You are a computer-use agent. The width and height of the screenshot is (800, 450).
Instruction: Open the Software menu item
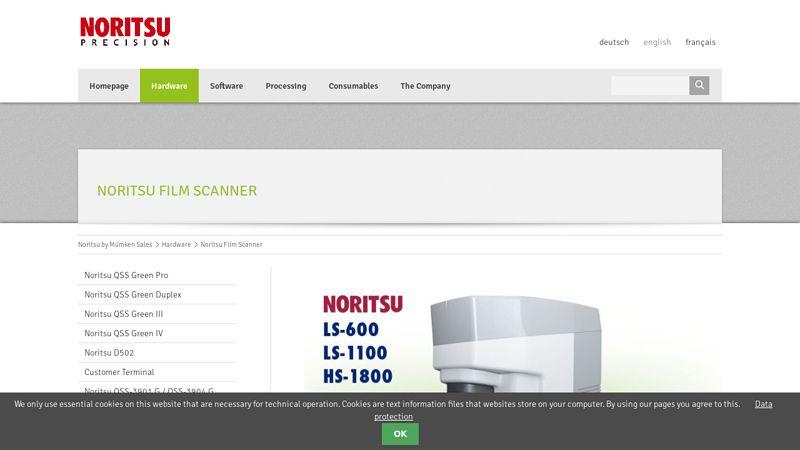click(x=227, y=86)
